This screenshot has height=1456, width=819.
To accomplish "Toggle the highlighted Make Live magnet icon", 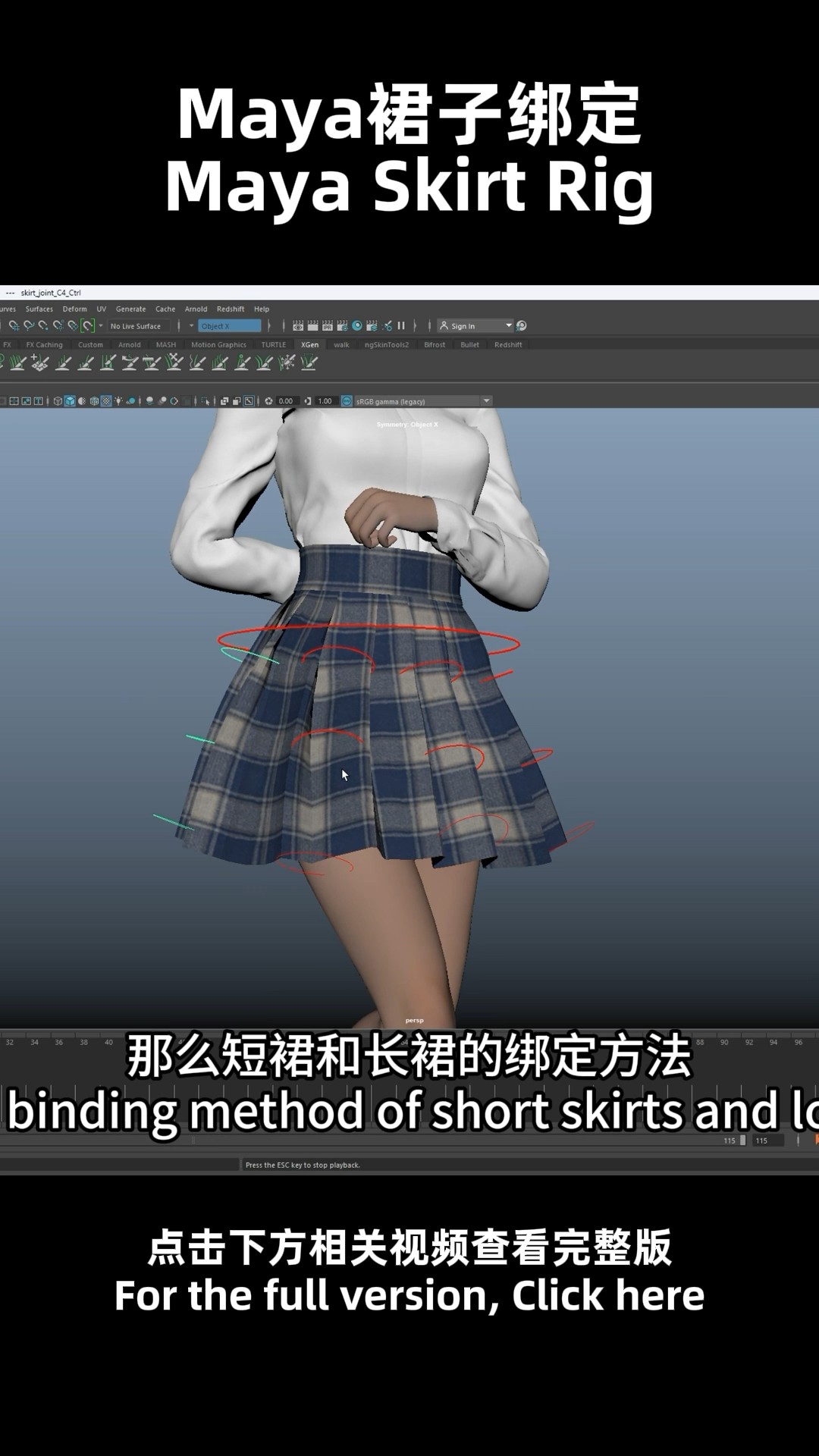I will coord(88,325).
